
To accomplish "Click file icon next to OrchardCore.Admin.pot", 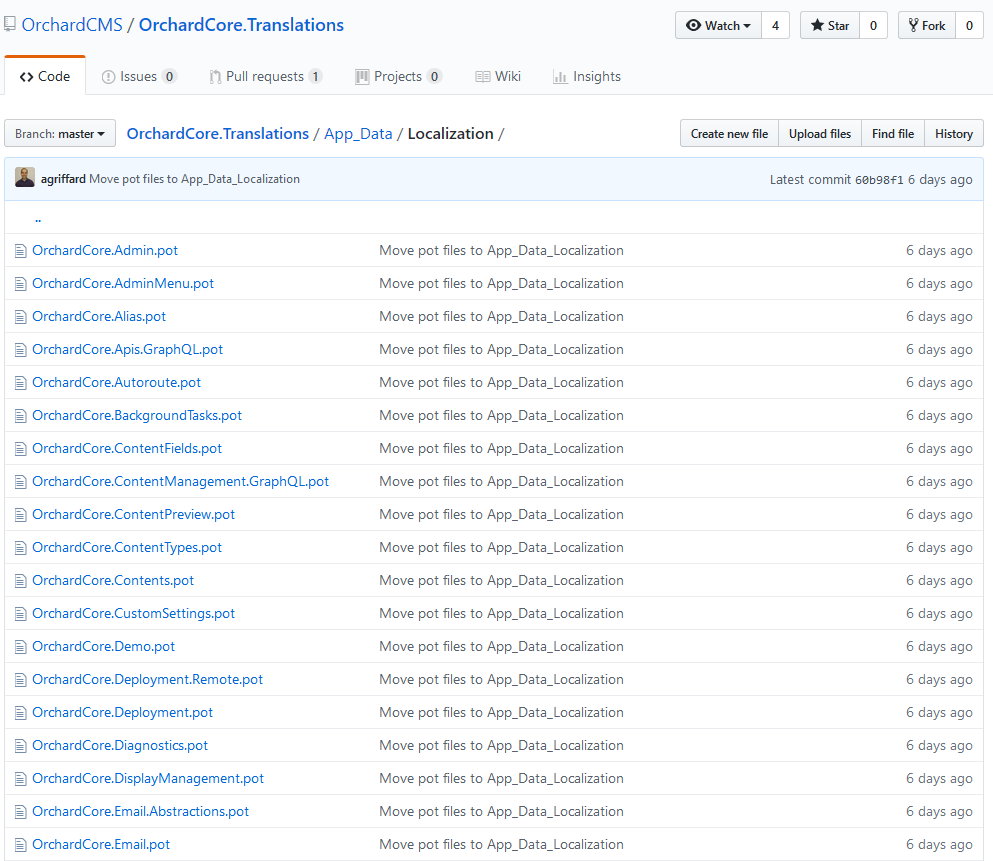I will [20, 251].
